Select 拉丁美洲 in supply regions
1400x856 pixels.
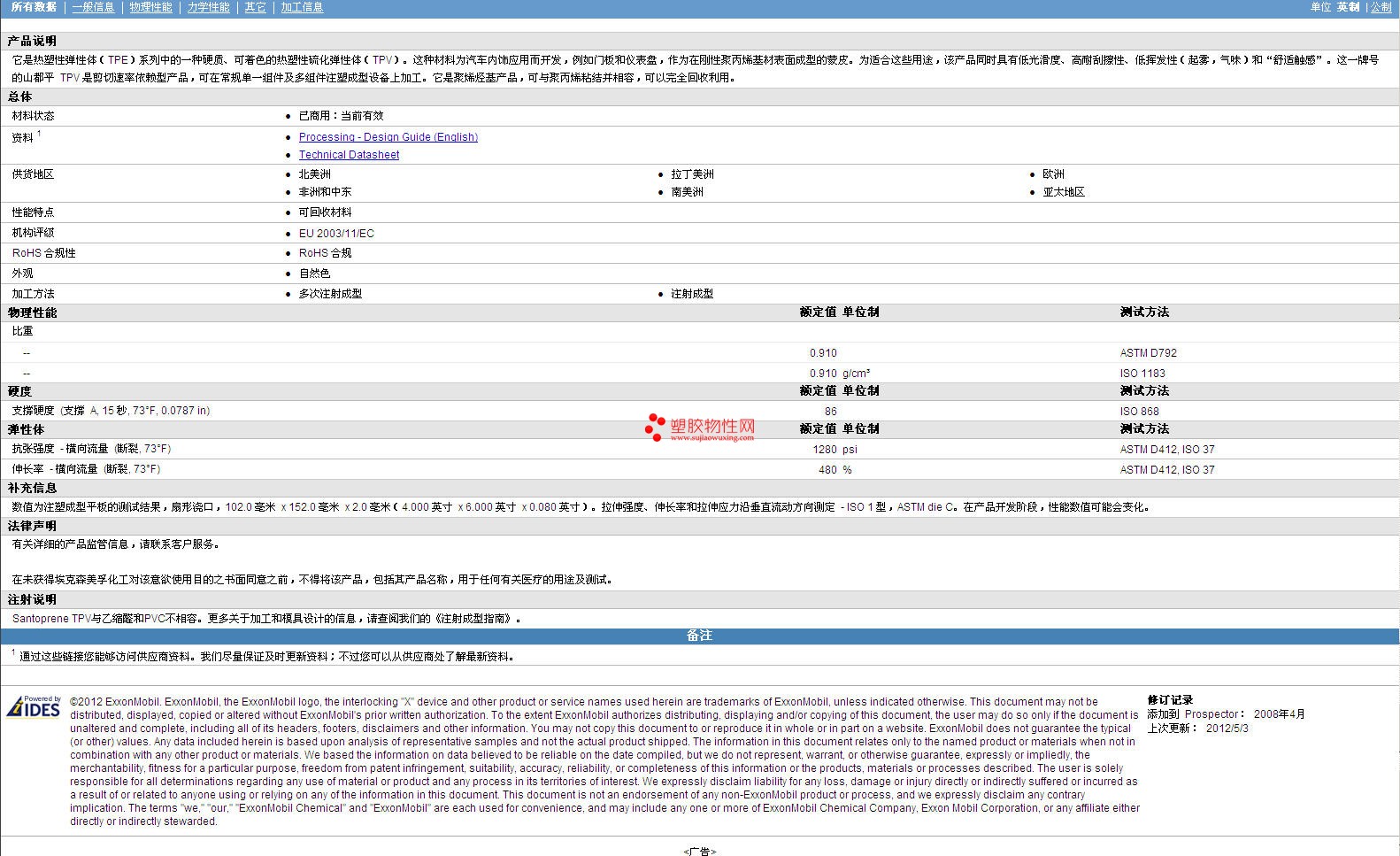[x=692, y=174]
